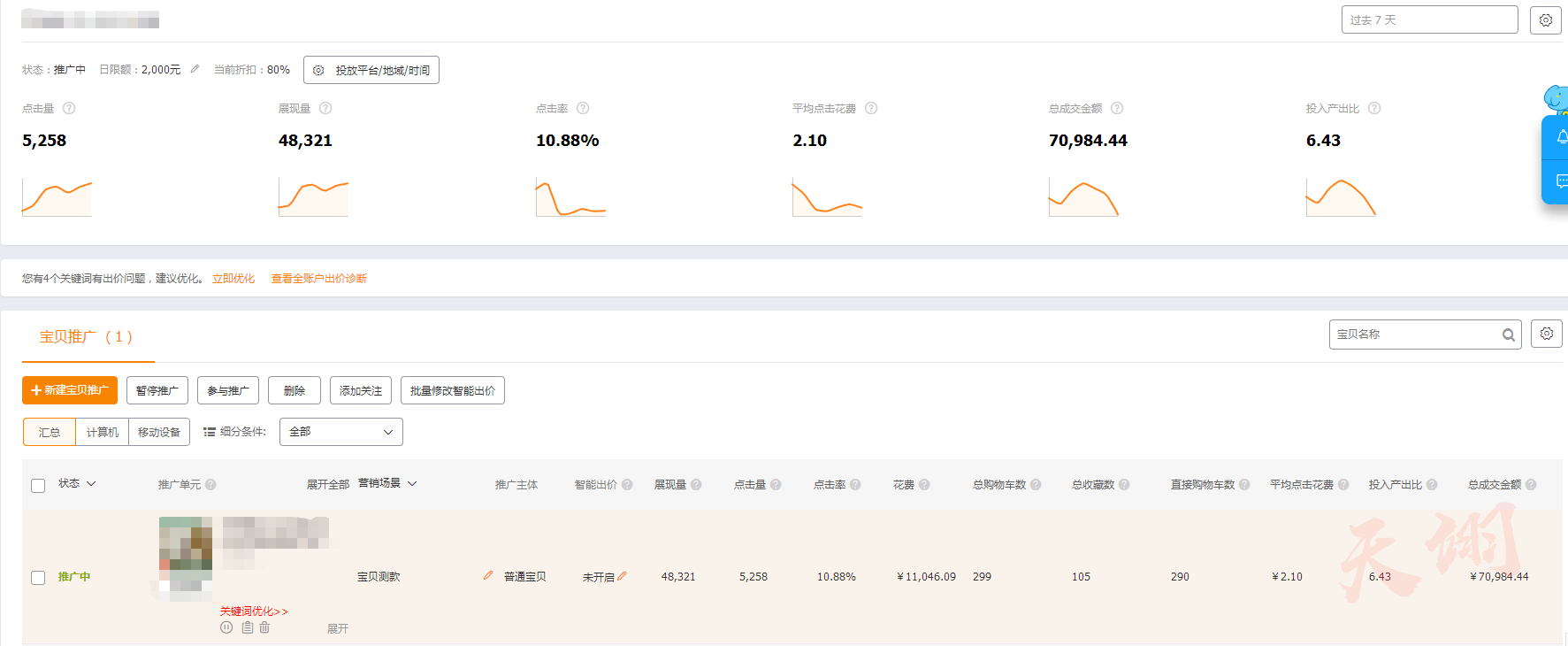Screen dimensions: 1568x646
Task: Show help for 展现量 column header
Action: coord(696,484)
